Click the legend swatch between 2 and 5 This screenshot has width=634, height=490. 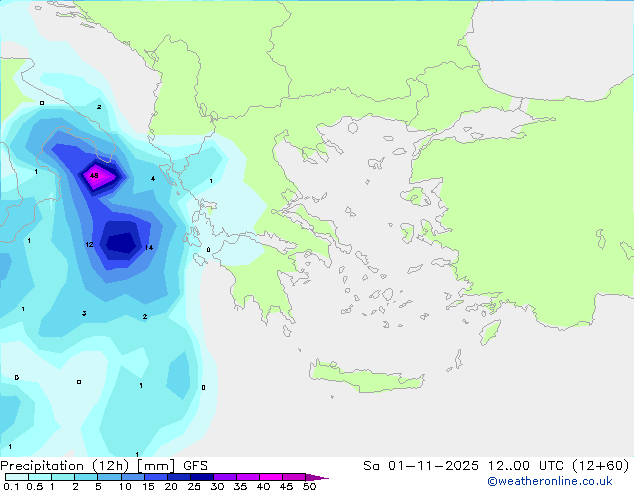click(x=86, y=477)
